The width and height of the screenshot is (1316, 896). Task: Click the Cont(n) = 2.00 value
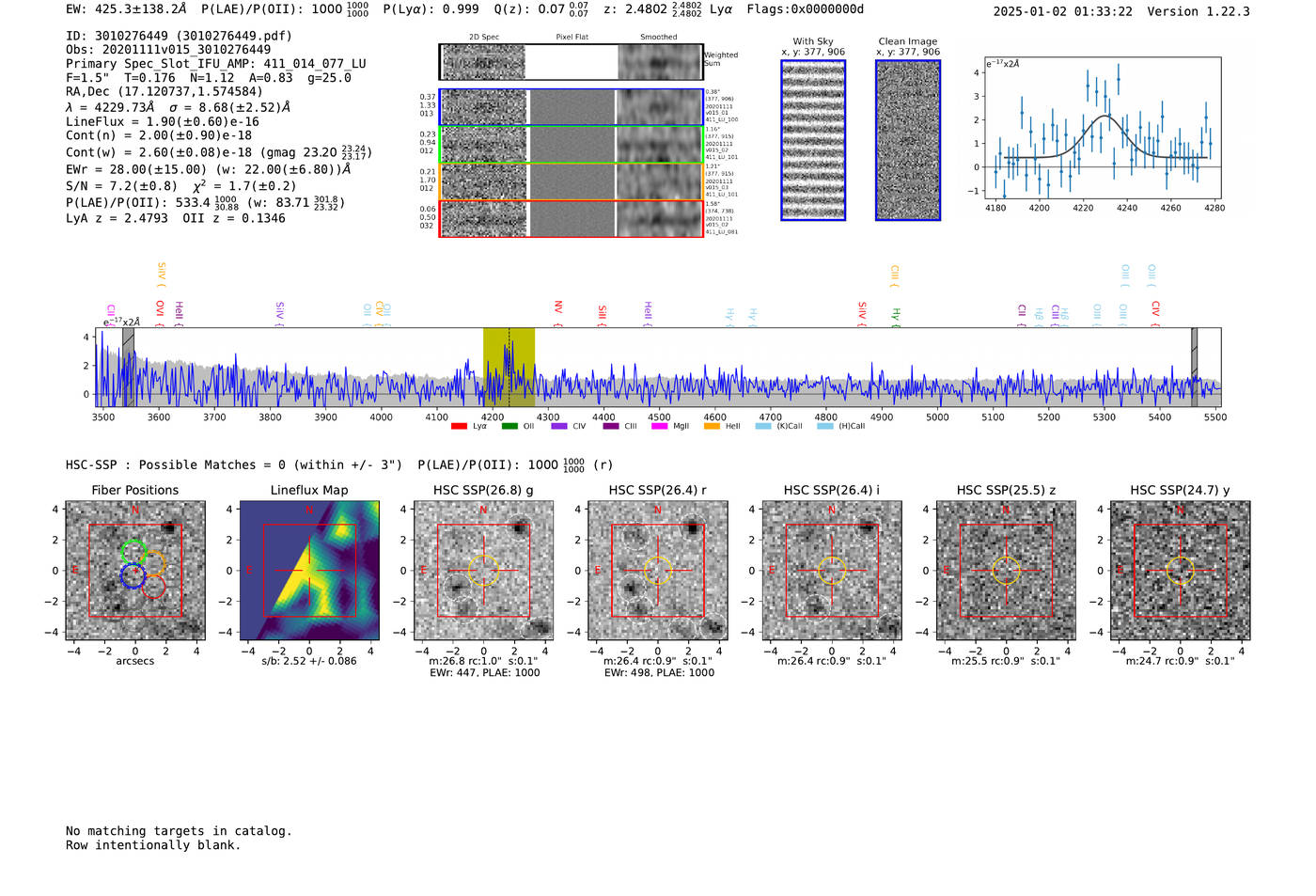coord(159,135)
